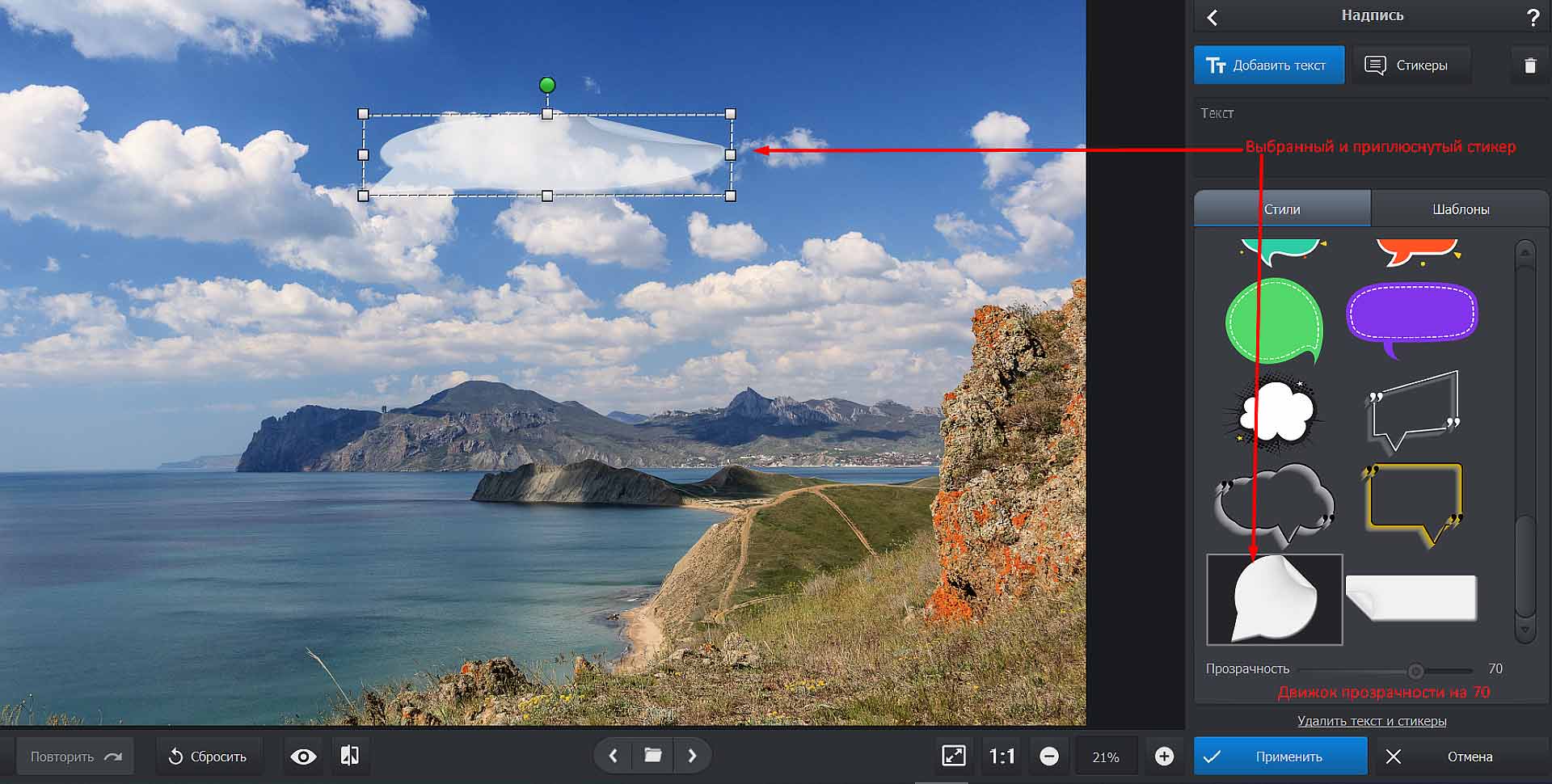
Task: Go to the next photo arrow
Action: [x=692, y=756]
